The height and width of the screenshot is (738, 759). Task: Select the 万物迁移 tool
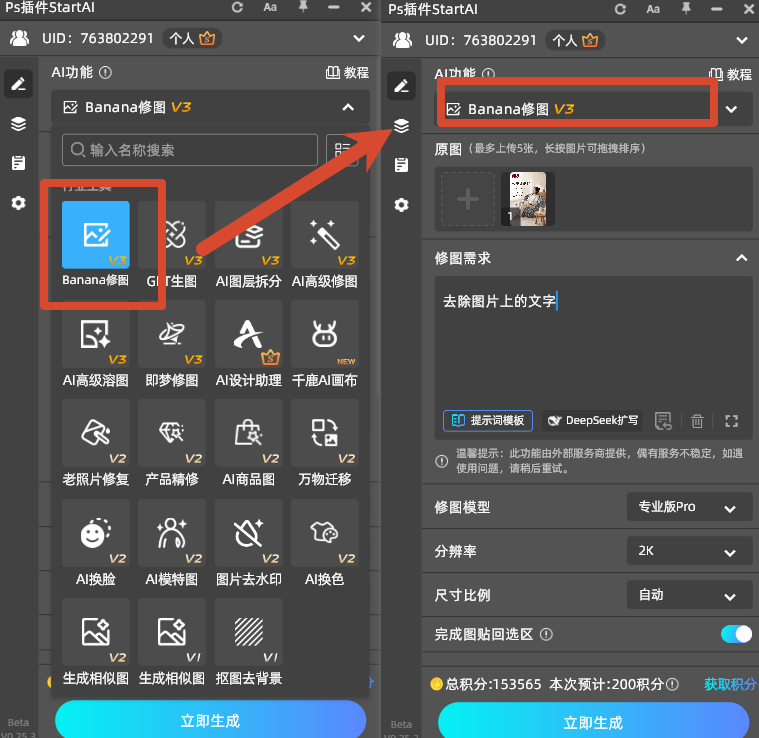[x=325, y=433]
